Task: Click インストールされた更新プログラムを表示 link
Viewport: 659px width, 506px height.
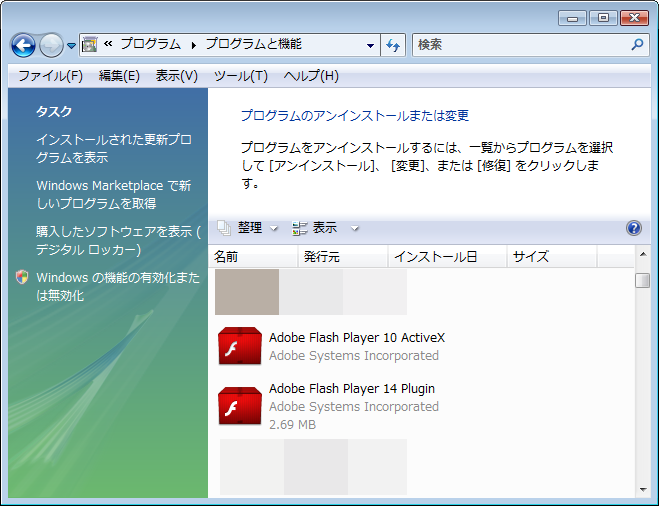Action: pos(114,148)
